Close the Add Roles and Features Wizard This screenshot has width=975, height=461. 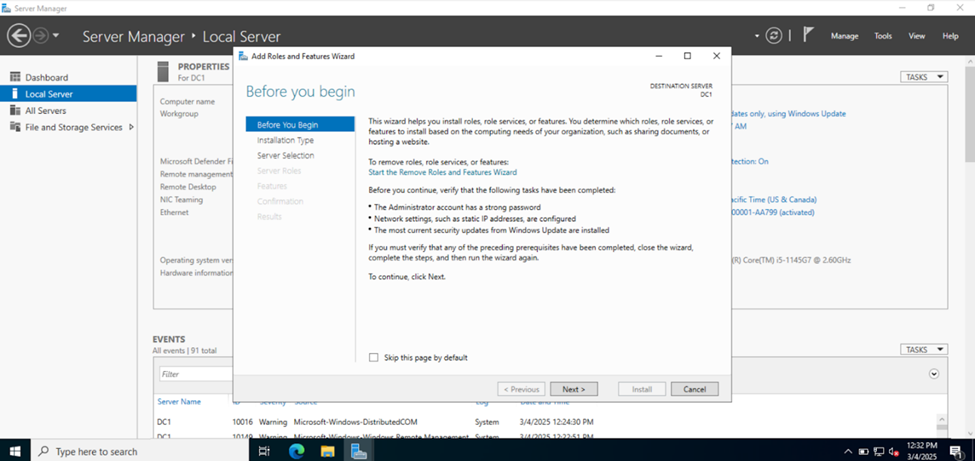[716, 56]
